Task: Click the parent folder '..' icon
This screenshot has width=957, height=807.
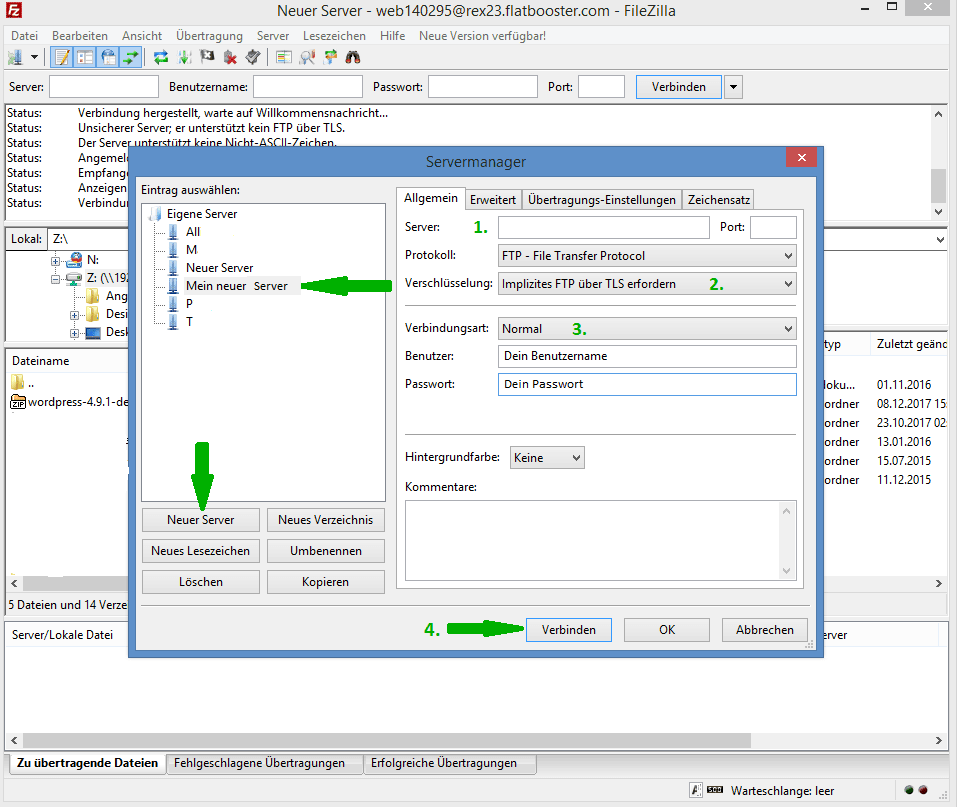Action: pos(17,383)
